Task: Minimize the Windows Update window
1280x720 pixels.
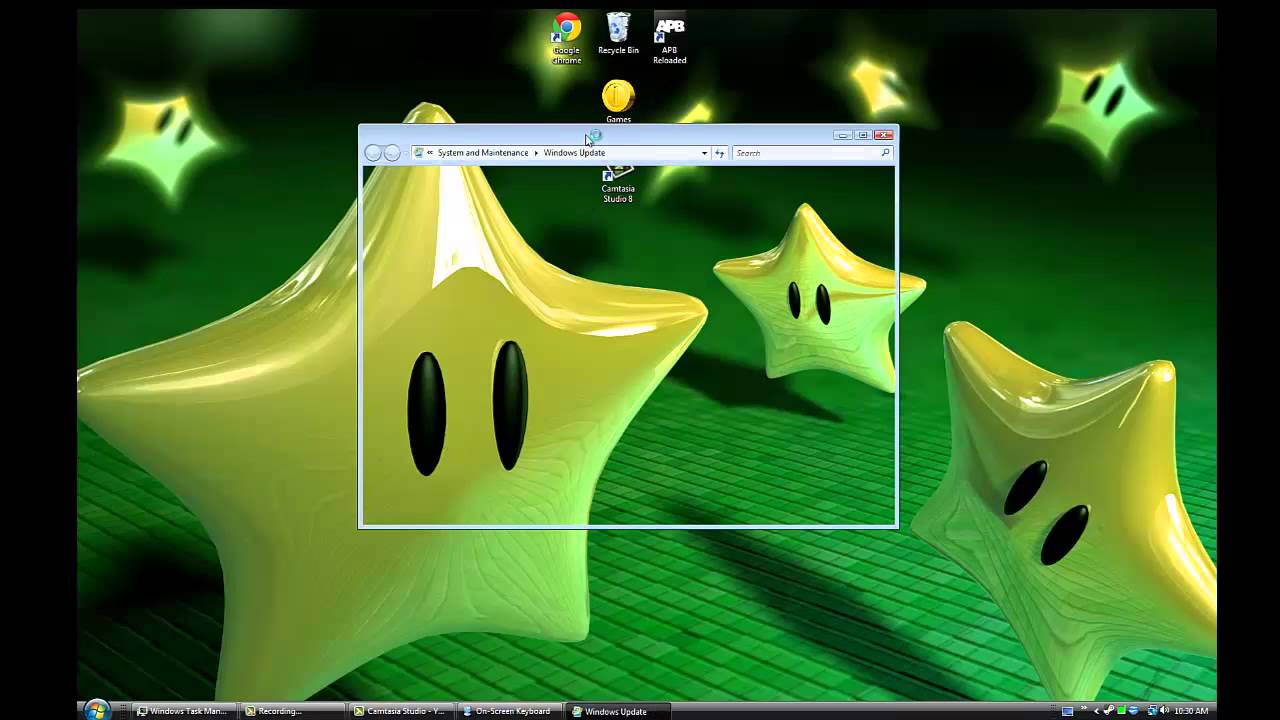Action: point(843,135)
